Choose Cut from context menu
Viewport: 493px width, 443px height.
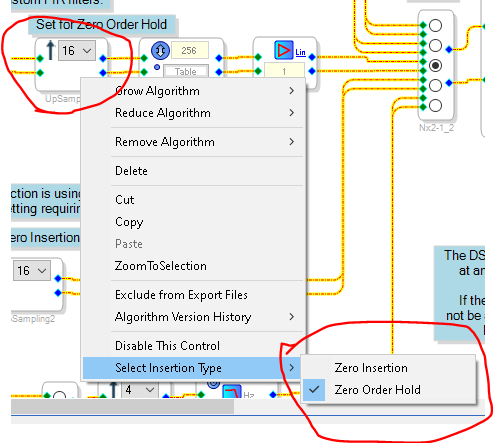click(193, 200)
